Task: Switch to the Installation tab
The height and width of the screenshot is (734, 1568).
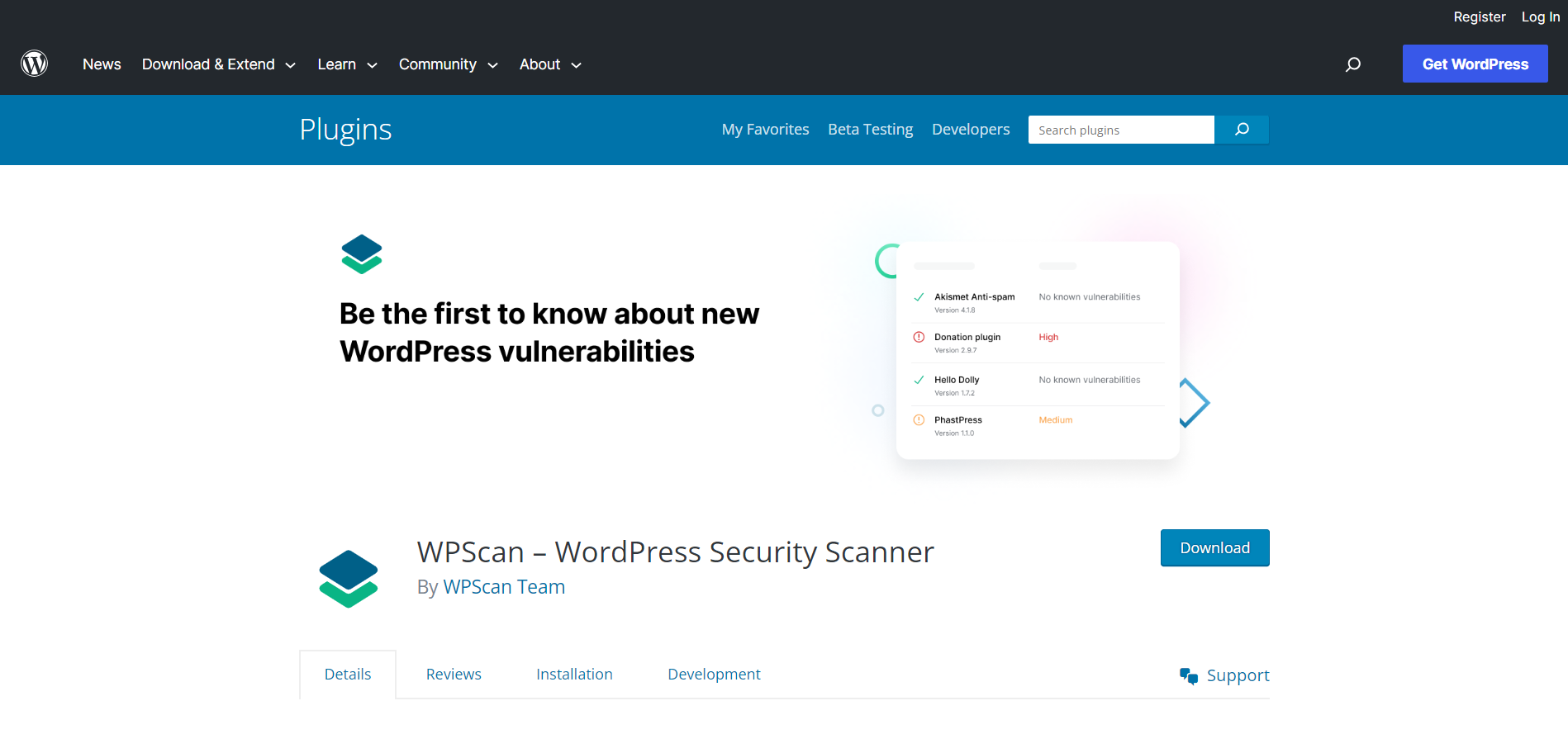Action: (574, 675)
